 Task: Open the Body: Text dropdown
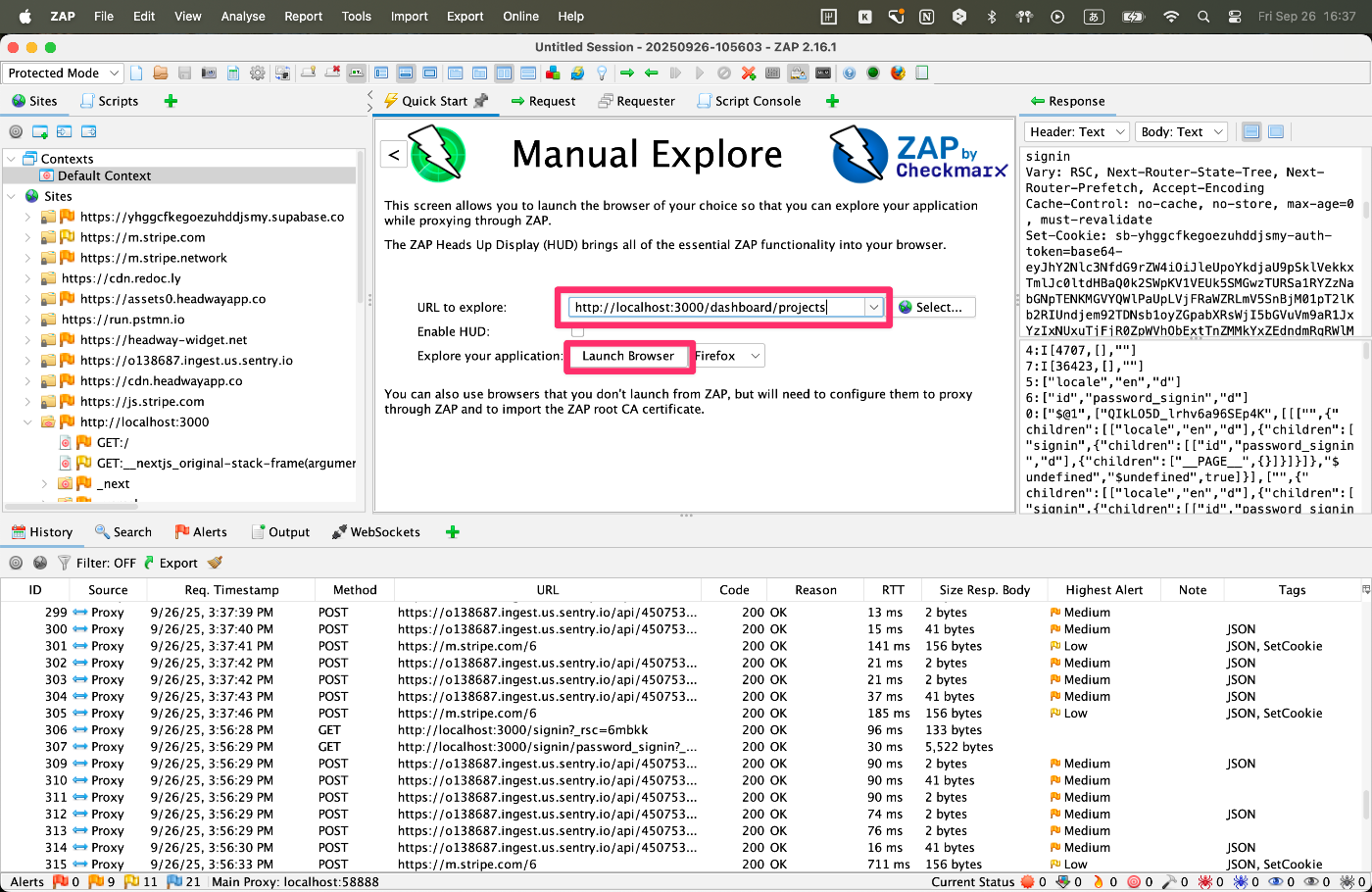[1182, 131]
